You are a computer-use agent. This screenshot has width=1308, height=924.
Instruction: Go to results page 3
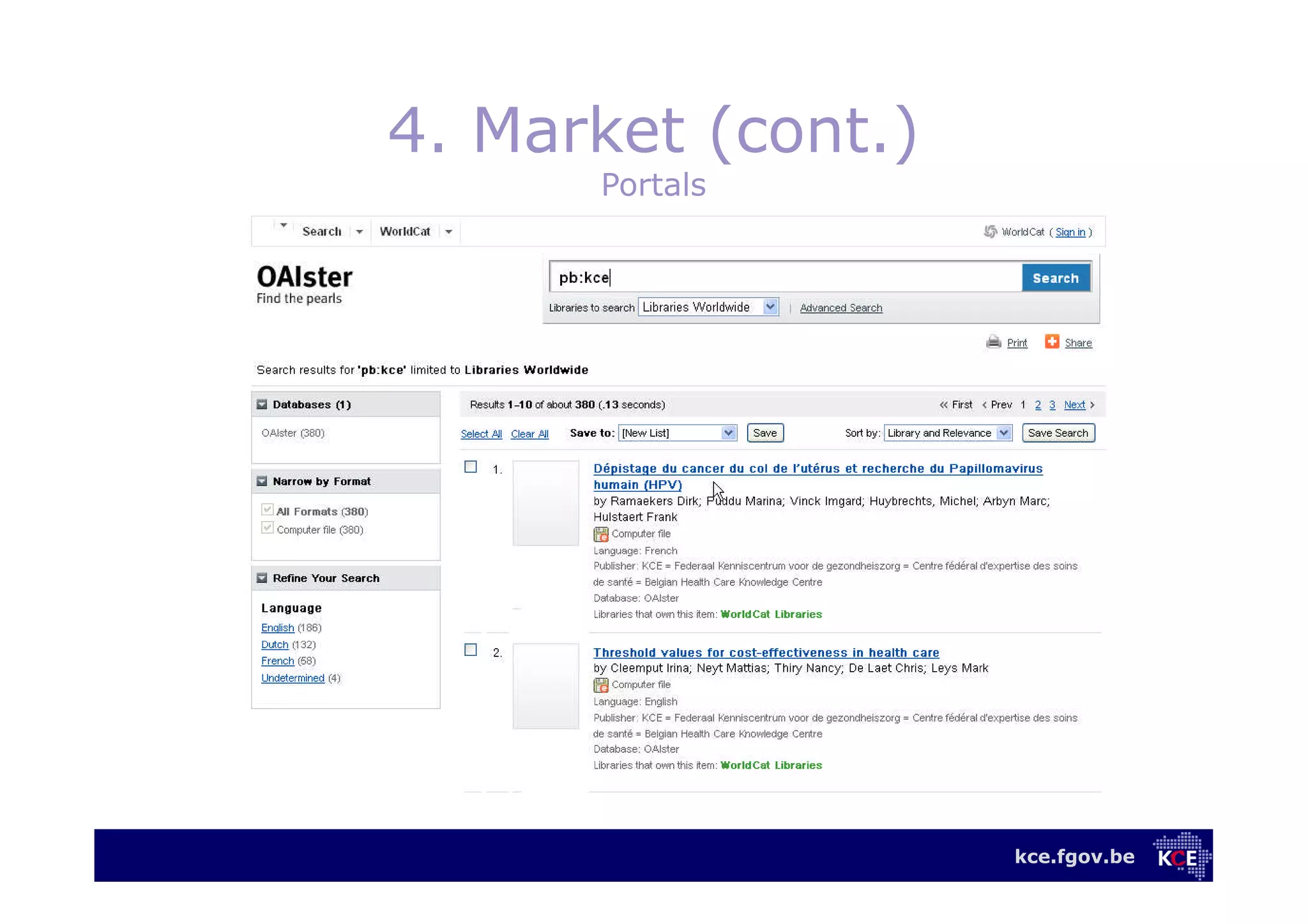pos(1052,405)
